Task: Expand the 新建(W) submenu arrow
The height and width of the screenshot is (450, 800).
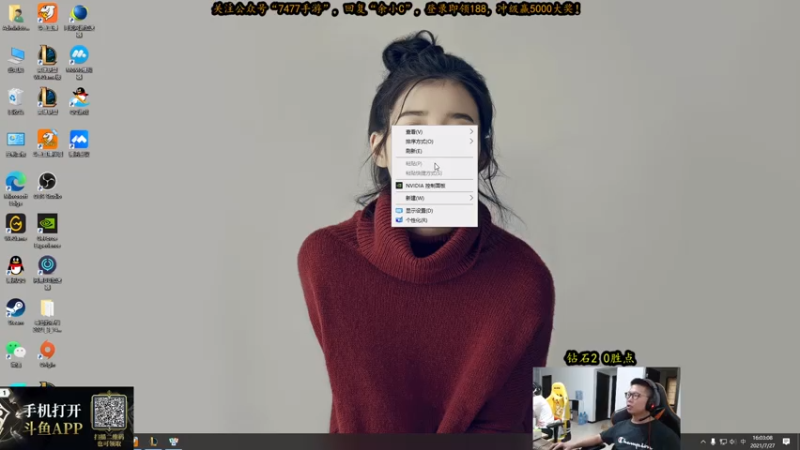Action: pos(471,198)
